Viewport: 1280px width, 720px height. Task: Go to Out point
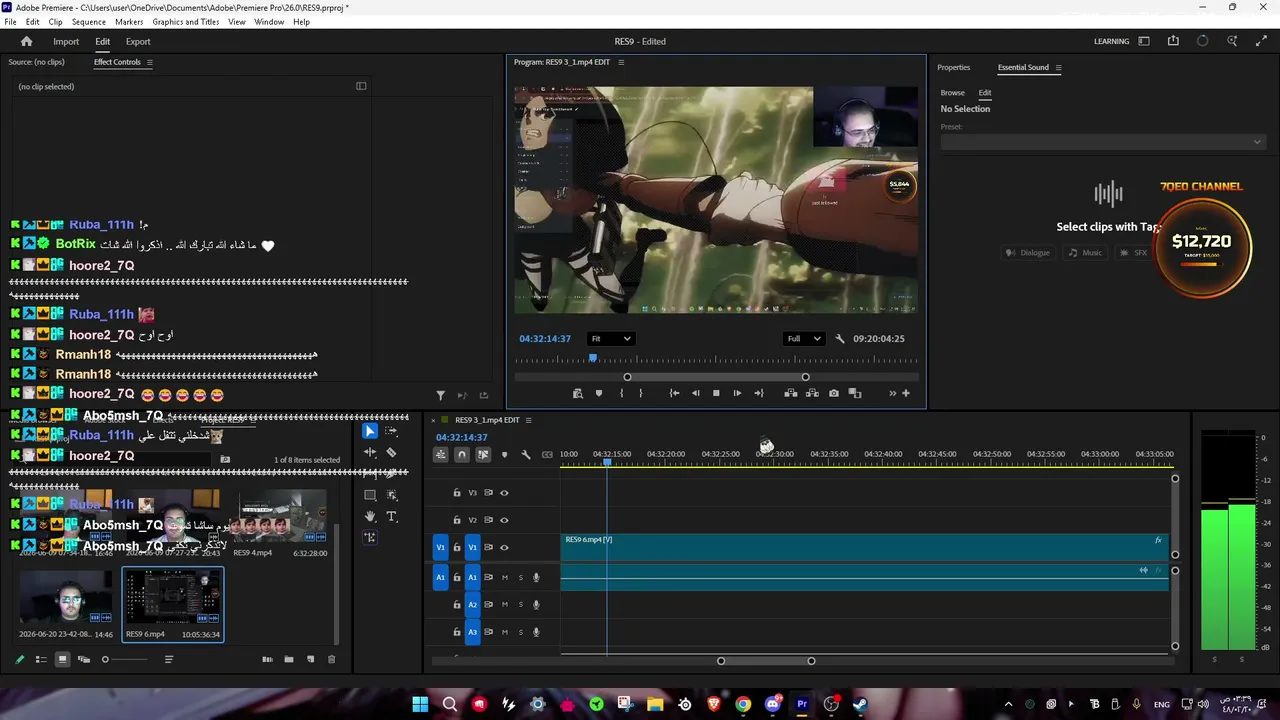tap(759, 393)
